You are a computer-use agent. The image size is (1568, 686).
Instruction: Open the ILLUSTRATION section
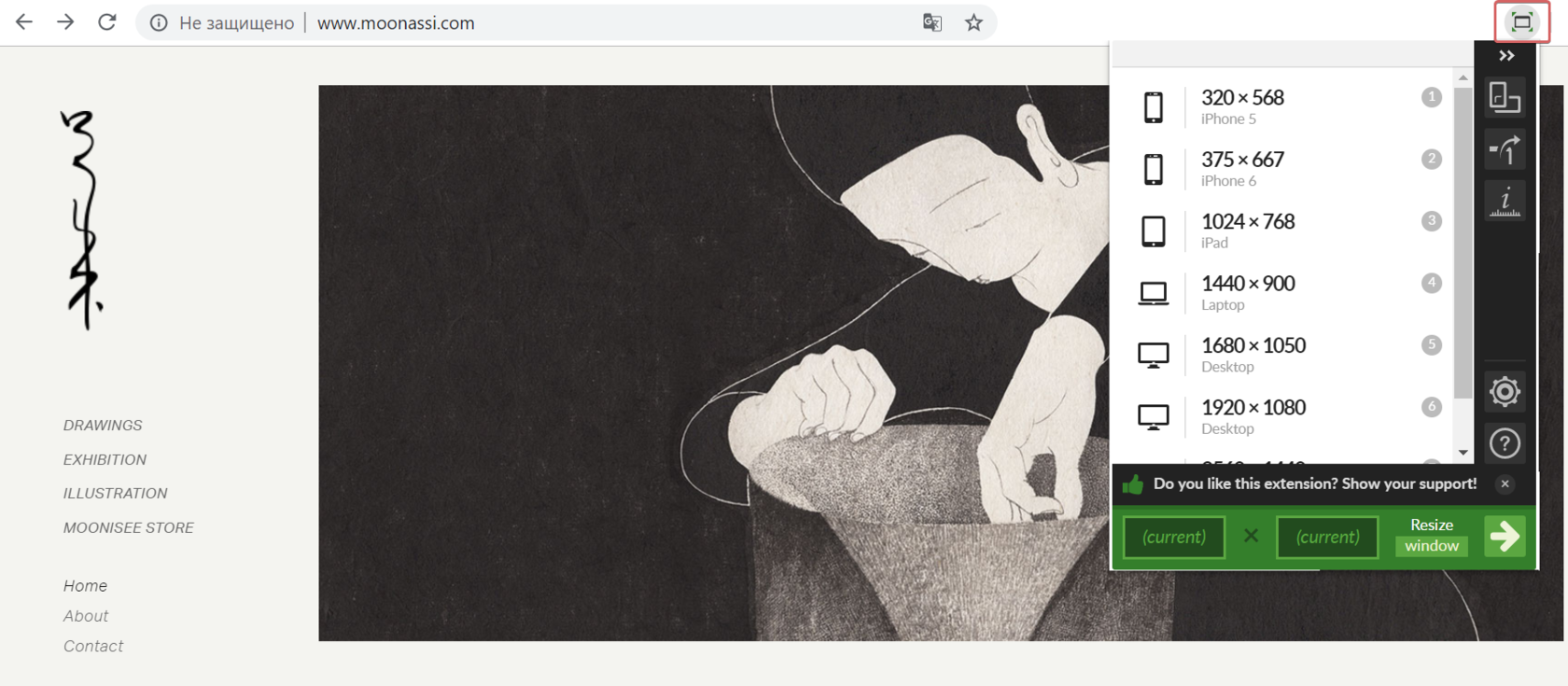coord(115,494)
